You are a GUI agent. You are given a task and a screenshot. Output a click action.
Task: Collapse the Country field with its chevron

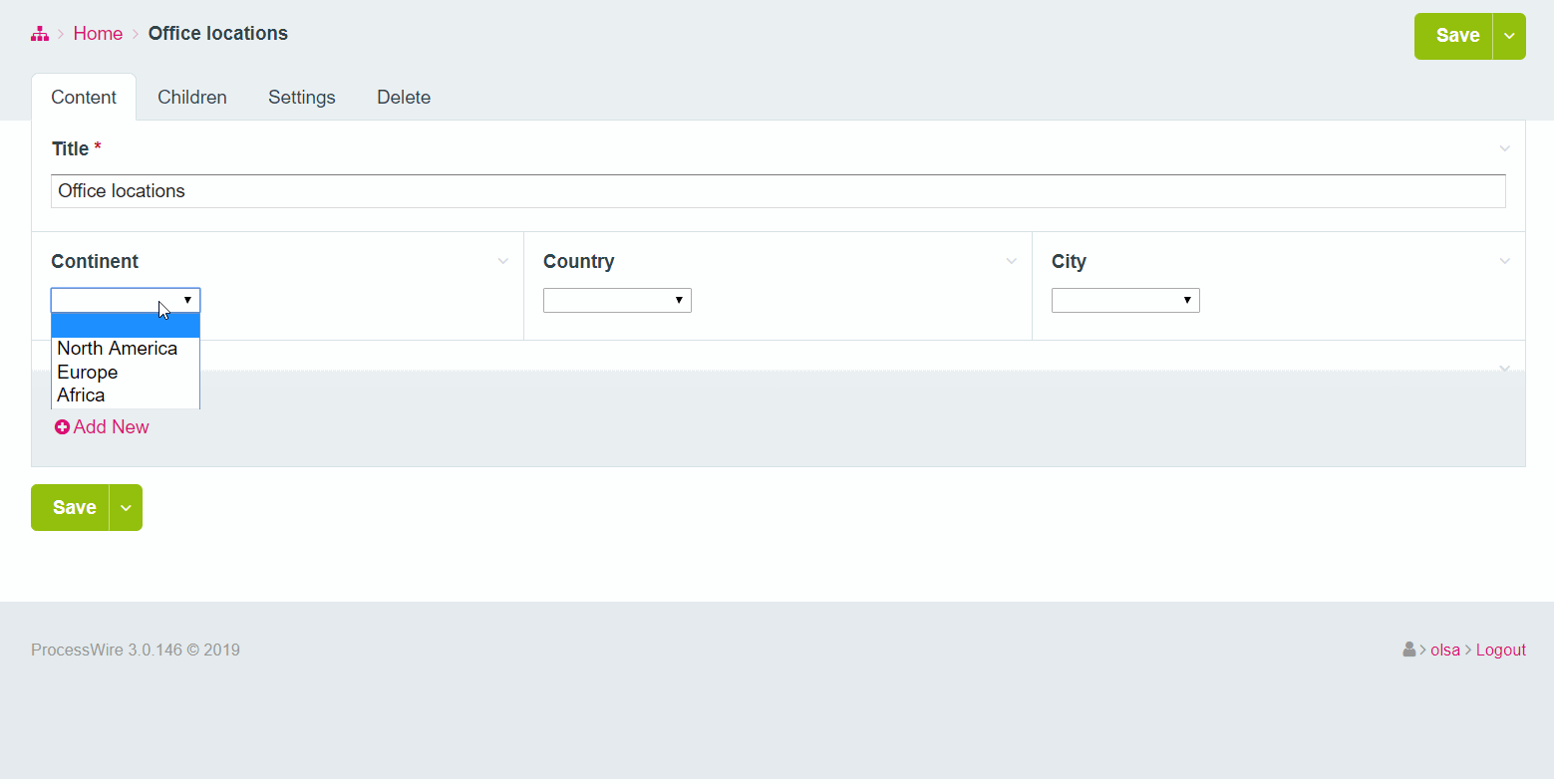[x=1011, y=261]
